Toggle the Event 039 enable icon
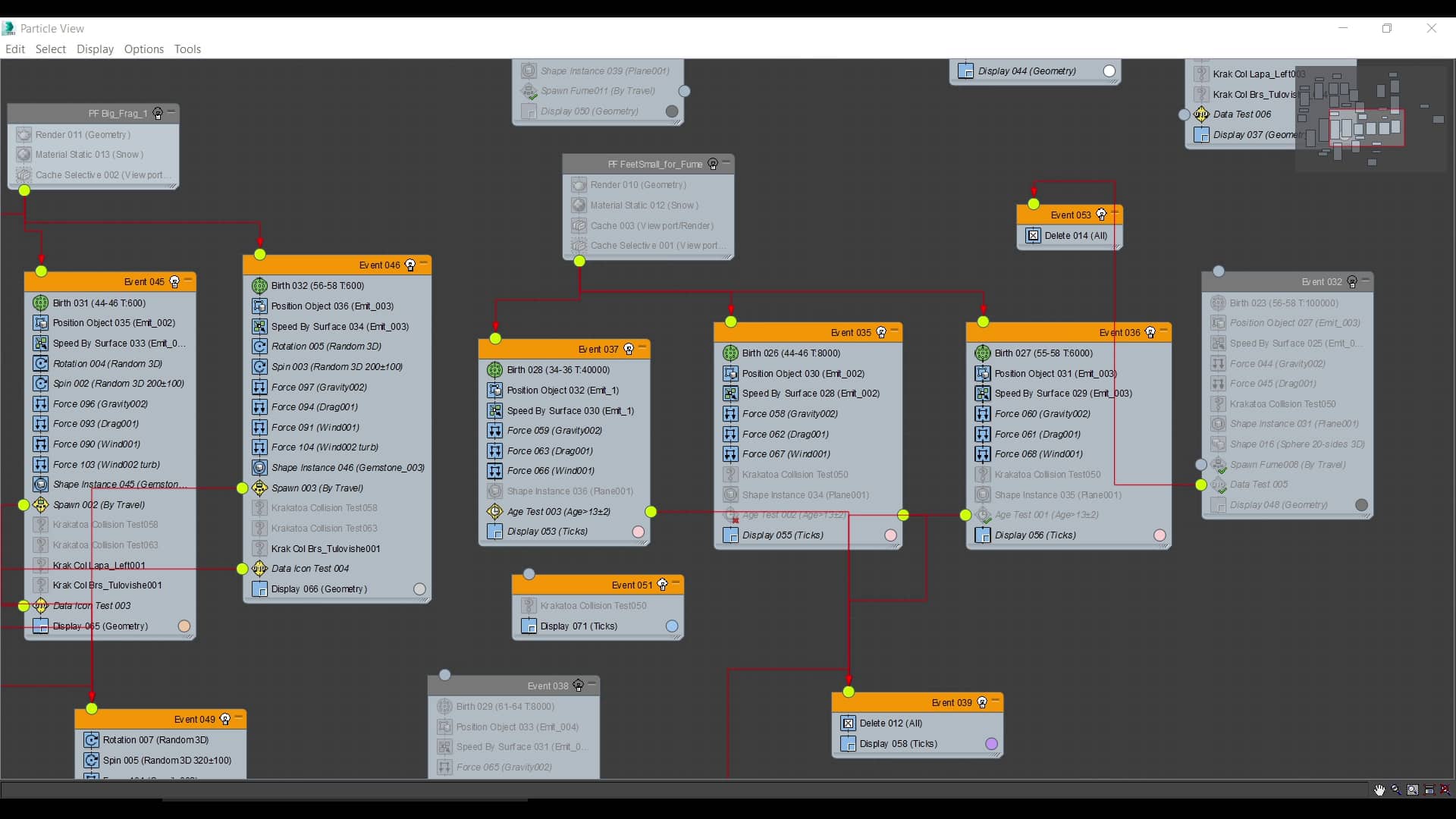Screen dimensions: 1456x819 (984, 702)
